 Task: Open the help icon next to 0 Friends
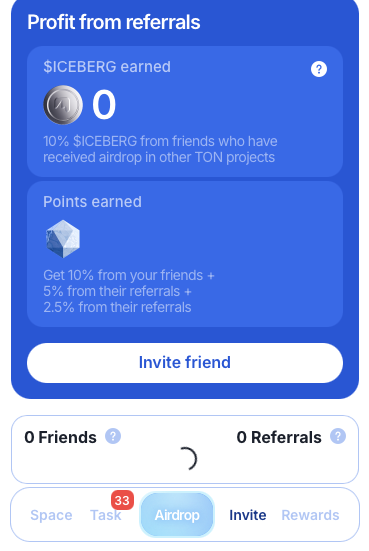click(113, 436)
